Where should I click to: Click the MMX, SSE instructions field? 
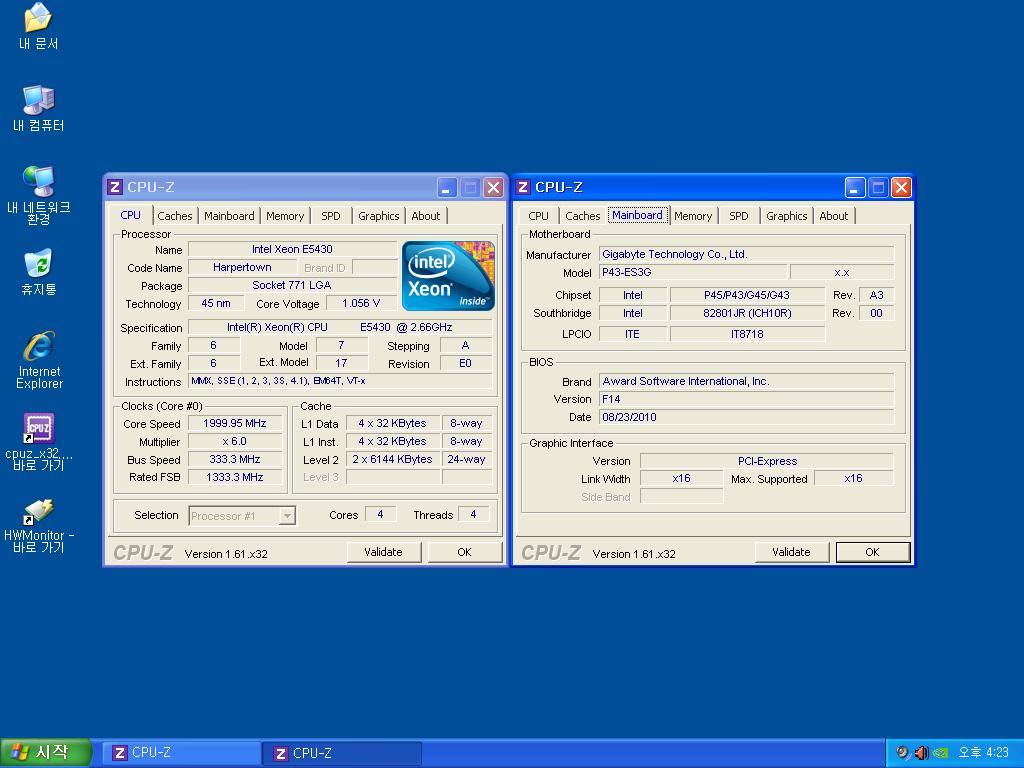[340, 381]
